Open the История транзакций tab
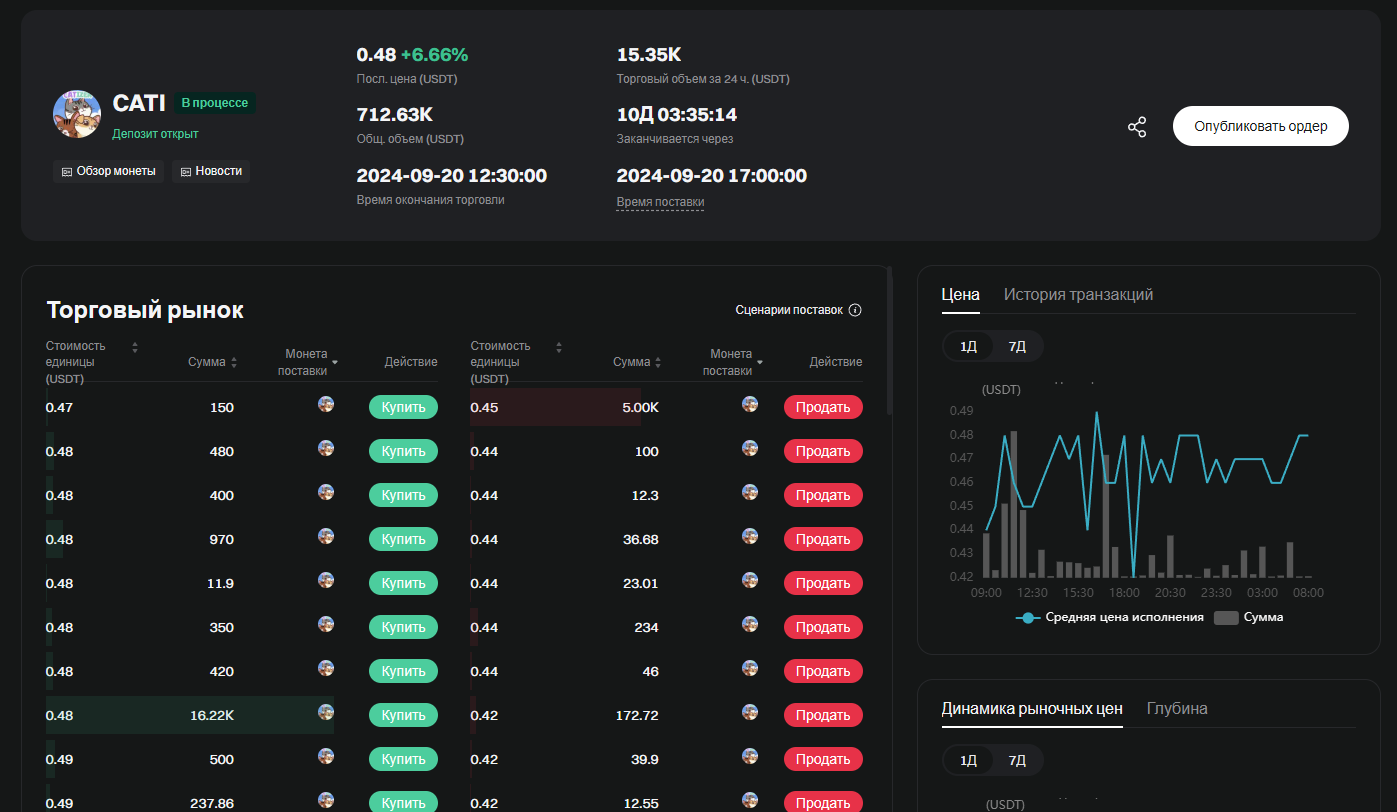The height and width of the screenshot is (812, 1397). [1079, 294]
